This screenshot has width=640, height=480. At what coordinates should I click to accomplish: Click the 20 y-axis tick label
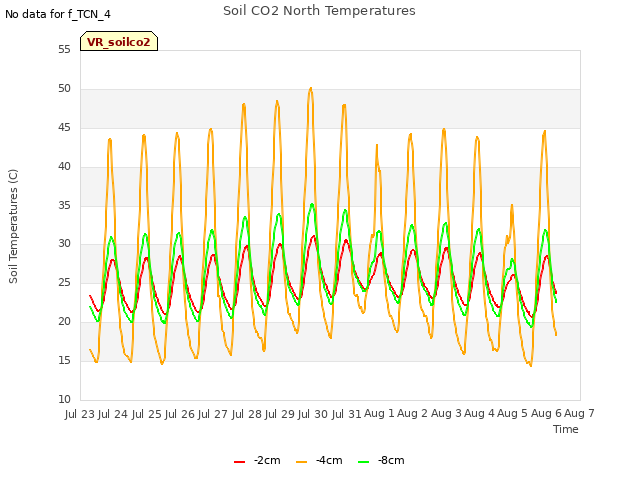(64, 322)
